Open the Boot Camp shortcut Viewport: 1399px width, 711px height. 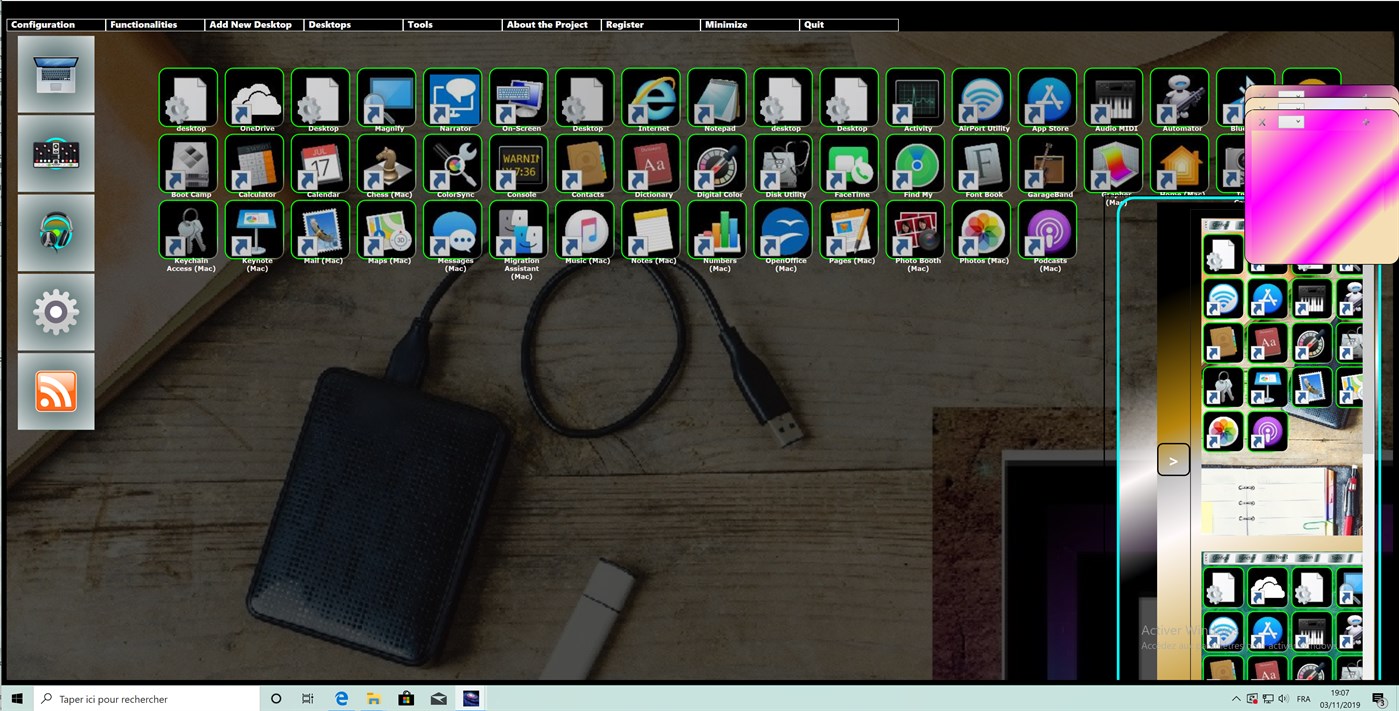190,163
